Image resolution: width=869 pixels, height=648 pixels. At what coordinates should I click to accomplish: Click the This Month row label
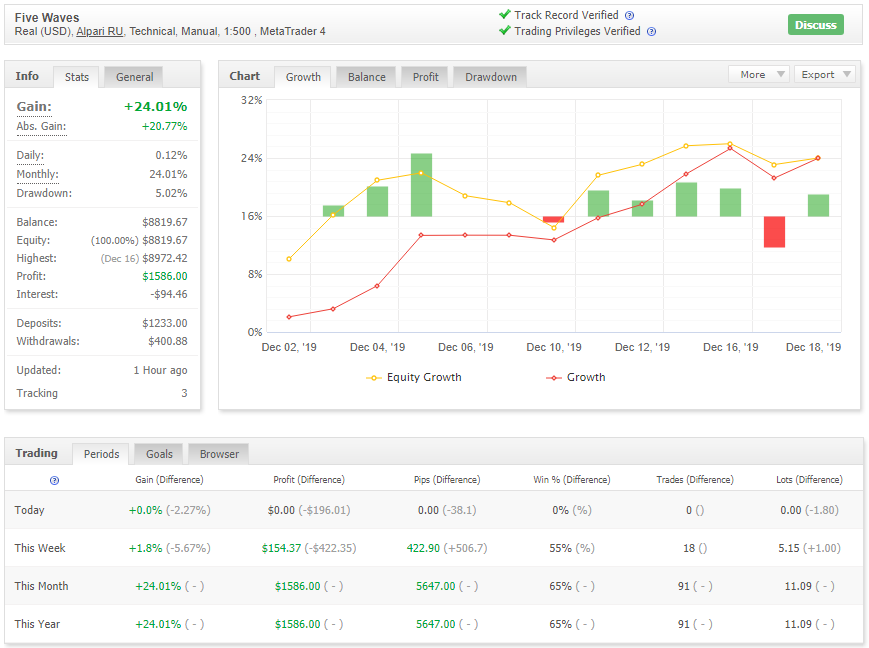[42, 586]
